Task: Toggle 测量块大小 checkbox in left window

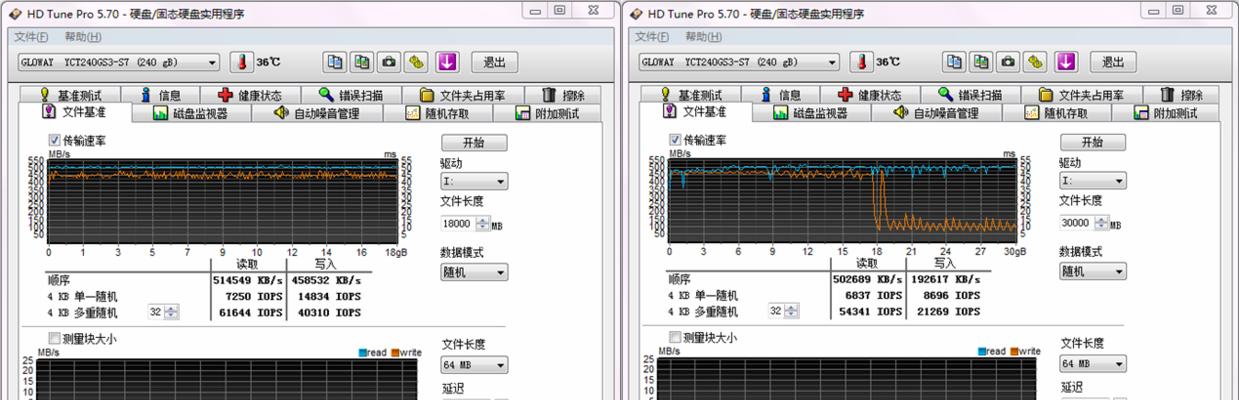Action: point(54,339)
